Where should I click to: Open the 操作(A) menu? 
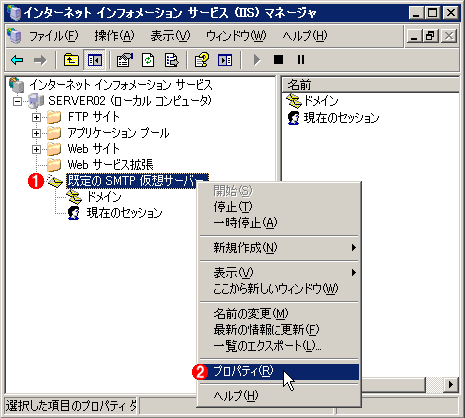[114, 36]
